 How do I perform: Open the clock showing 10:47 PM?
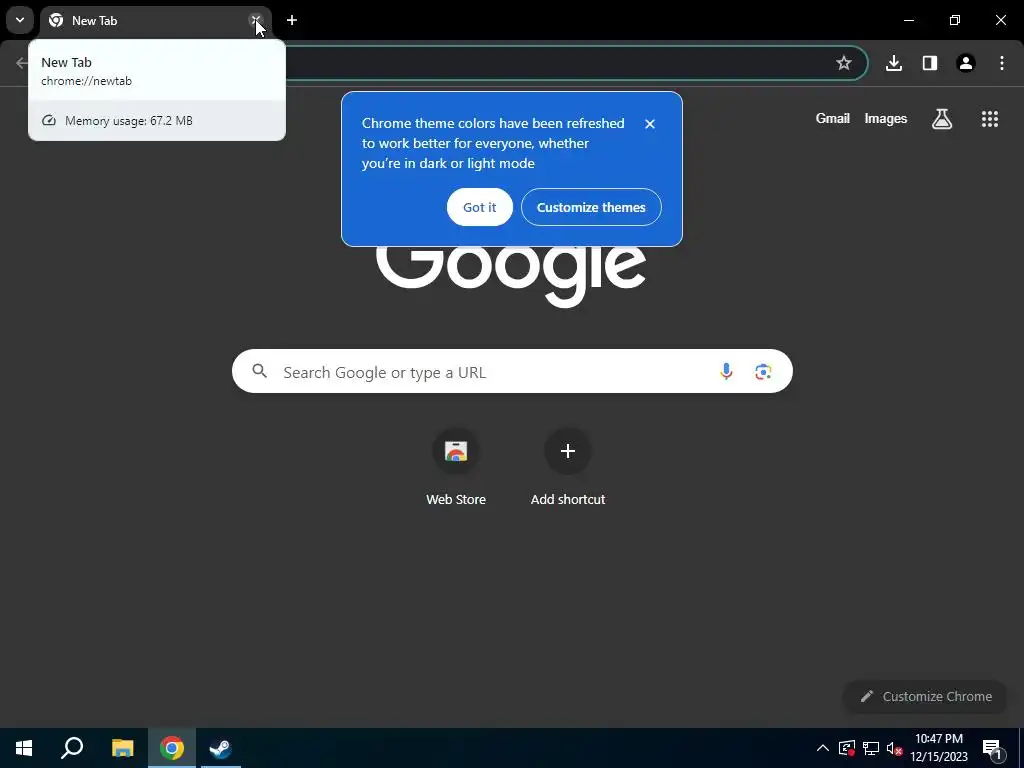pos(939,748)
